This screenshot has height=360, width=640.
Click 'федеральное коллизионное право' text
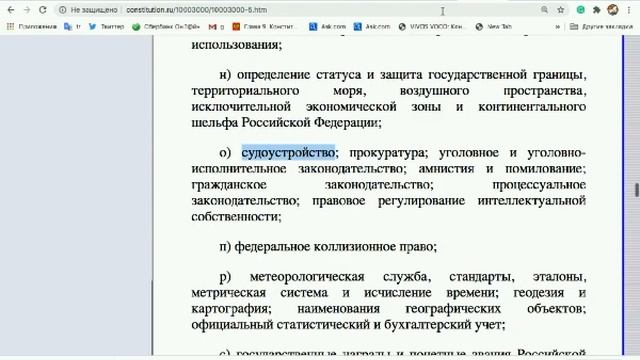(x=335, y=247)
